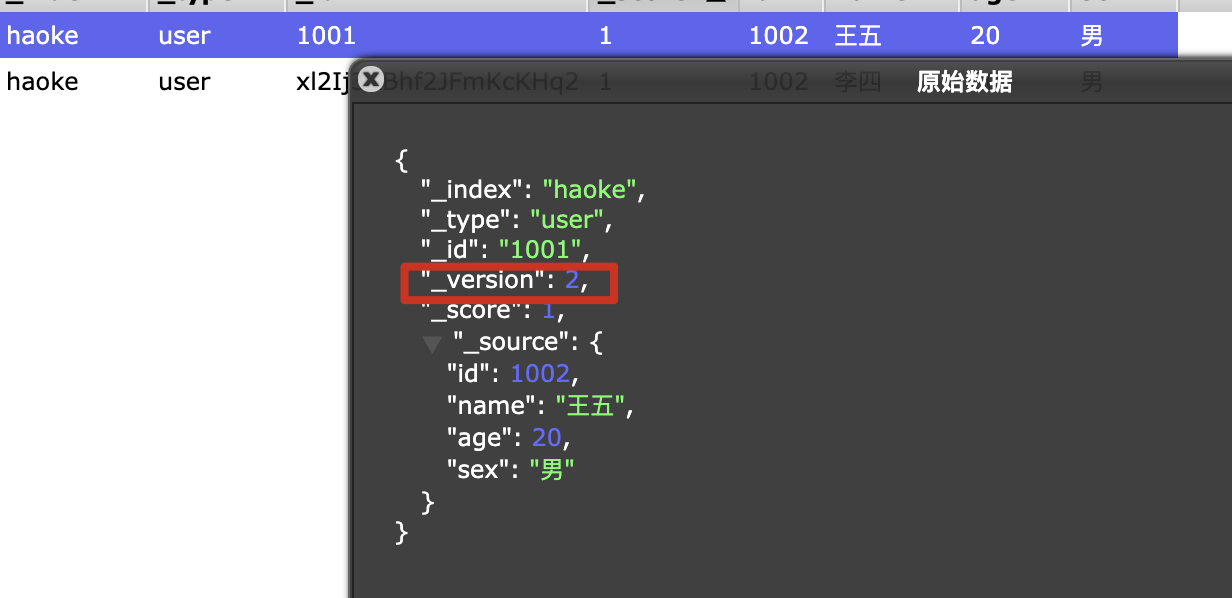Image resolution: width=1232 pixels, height=598 pixels.
Task: Click score cell 1 in highlighted row
Action: [605, 36]
